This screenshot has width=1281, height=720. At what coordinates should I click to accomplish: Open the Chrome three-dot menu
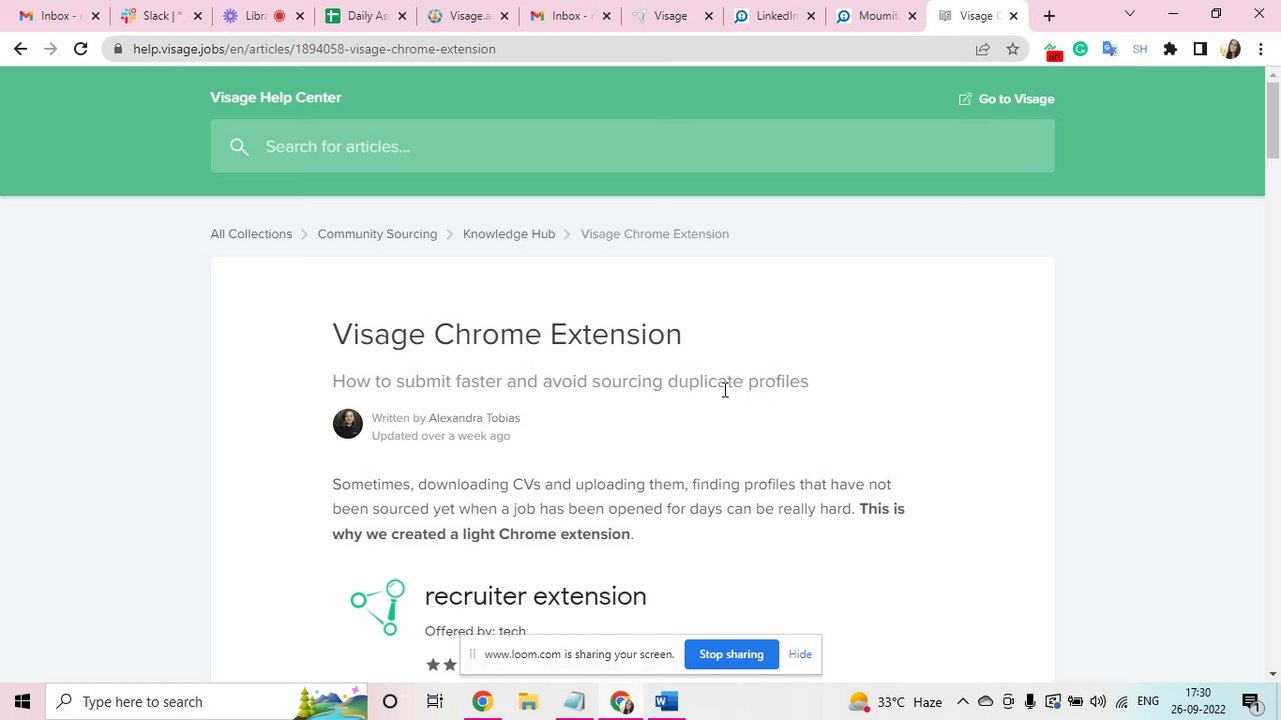(x=1260, y=48)
